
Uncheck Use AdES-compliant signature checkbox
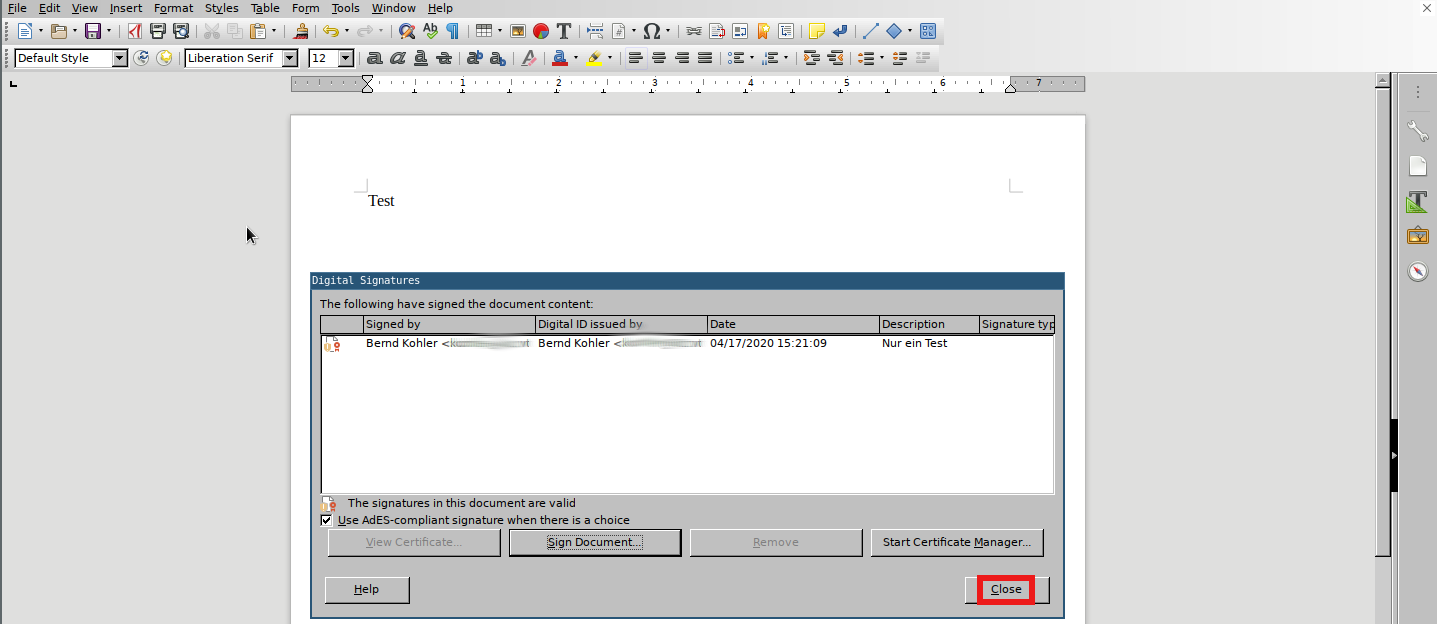tap(326, 520)
